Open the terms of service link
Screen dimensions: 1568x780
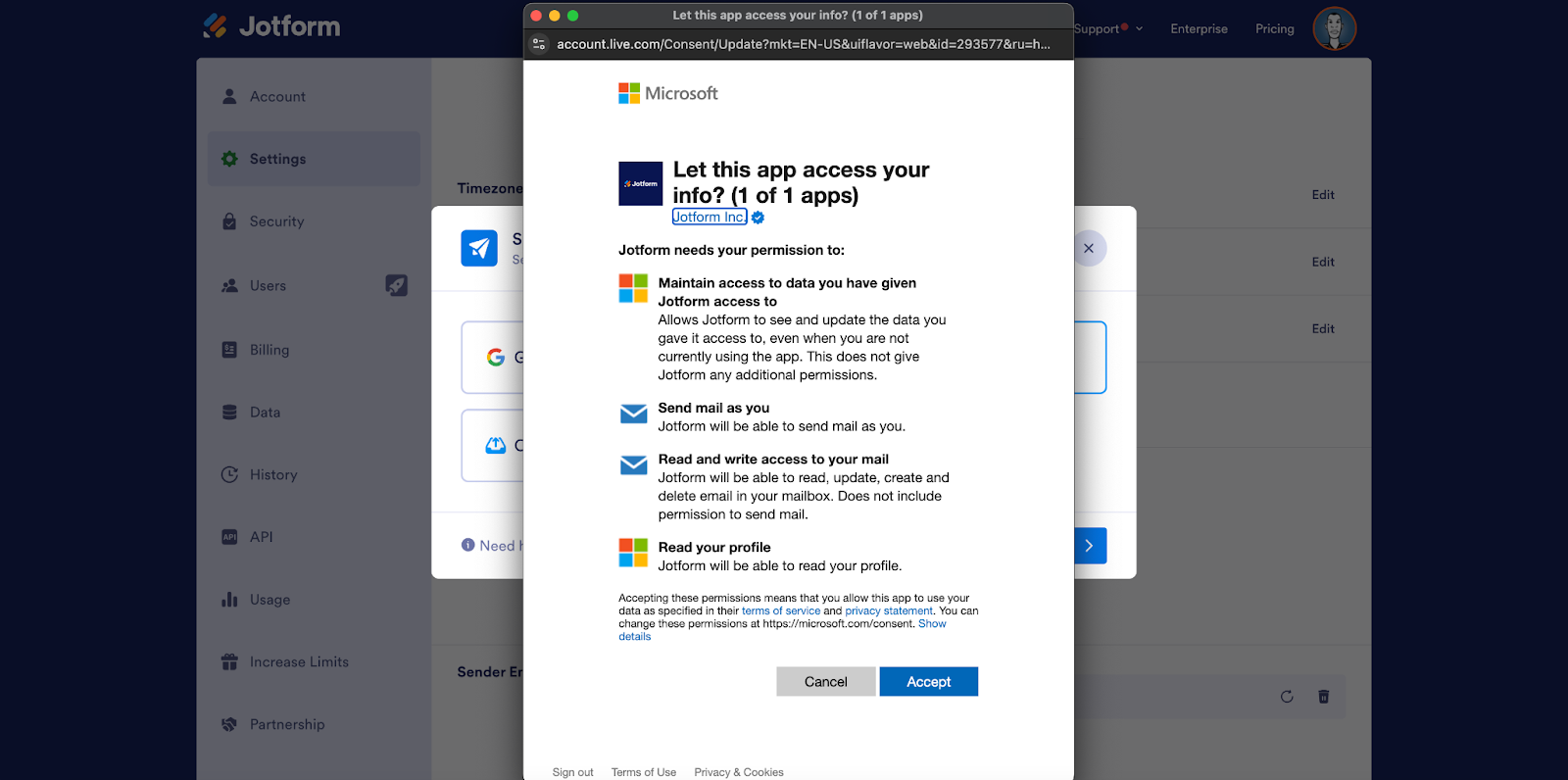781,611
